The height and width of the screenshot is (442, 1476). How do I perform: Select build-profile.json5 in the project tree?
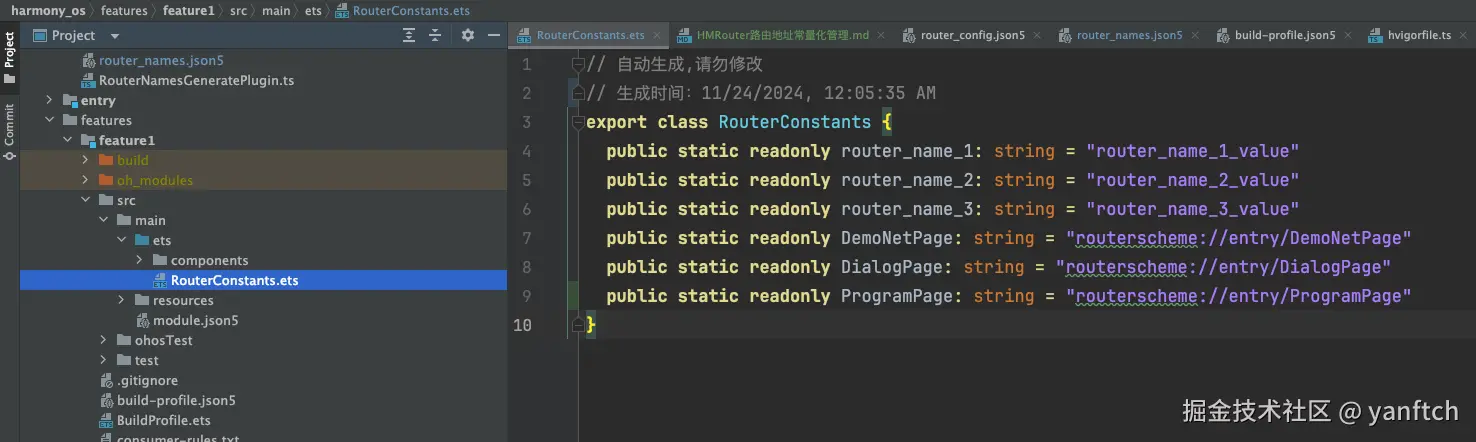point(176,400)
